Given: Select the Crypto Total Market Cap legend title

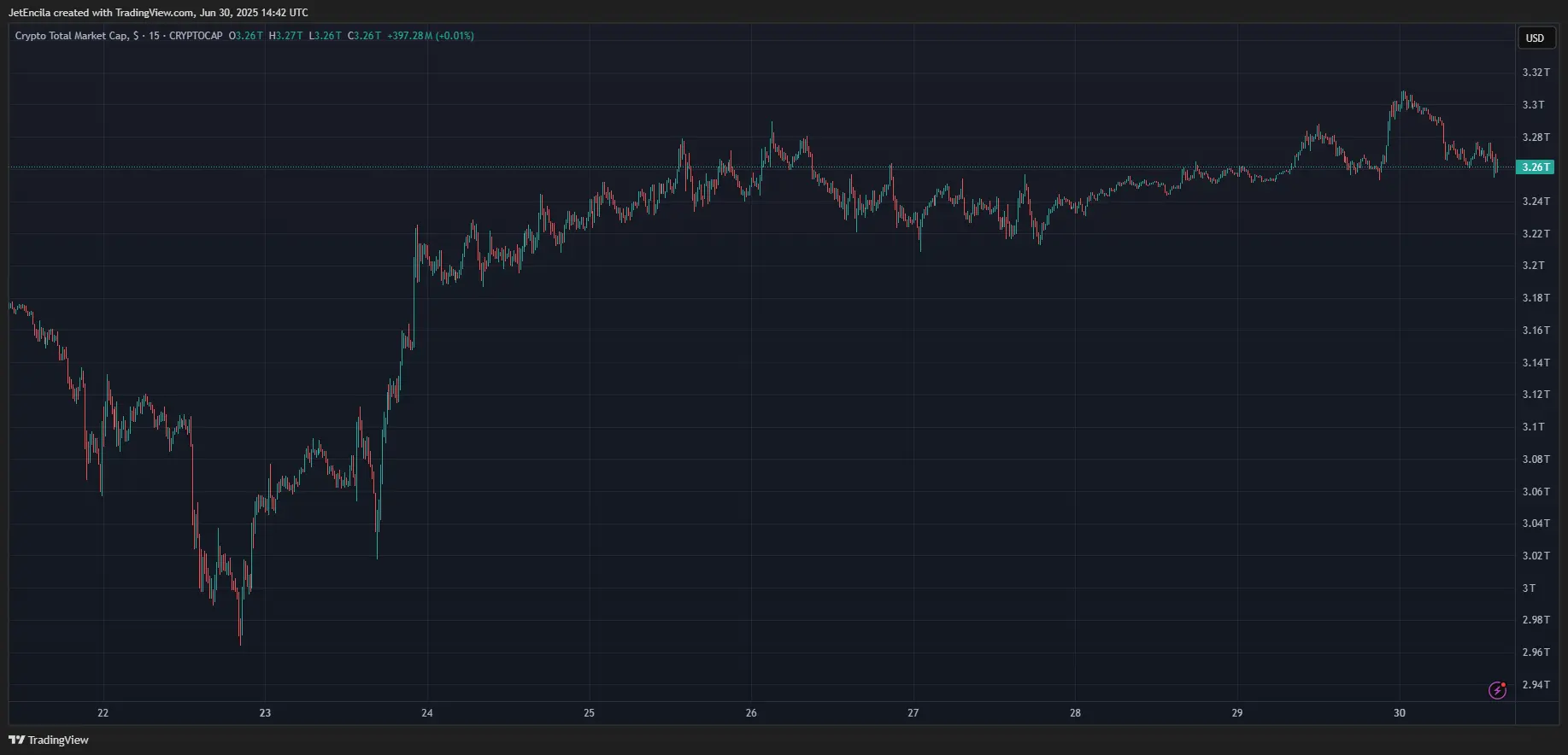Looking at the screenshot, I should click(73, 36).
